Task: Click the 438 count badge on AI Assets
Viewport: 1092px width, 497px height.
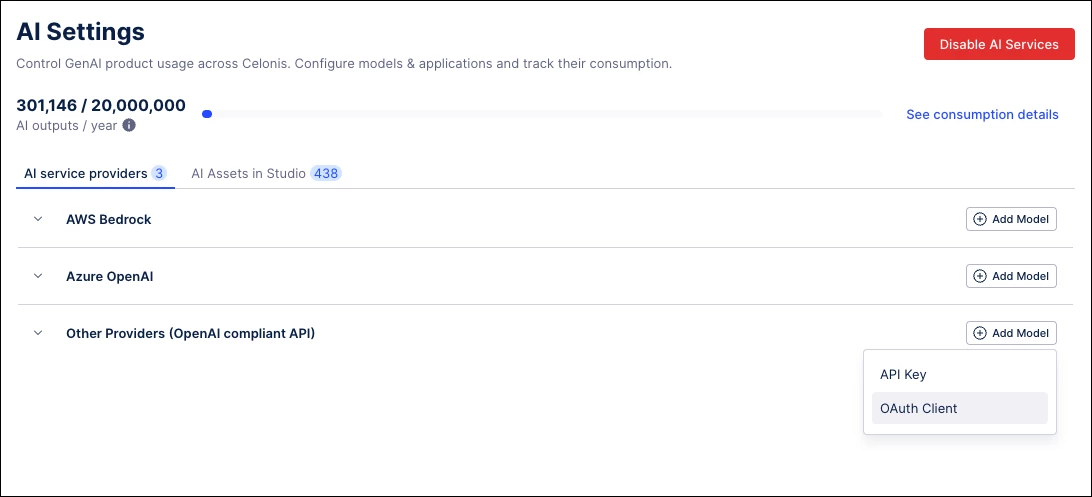Action: tap(326, 174)
